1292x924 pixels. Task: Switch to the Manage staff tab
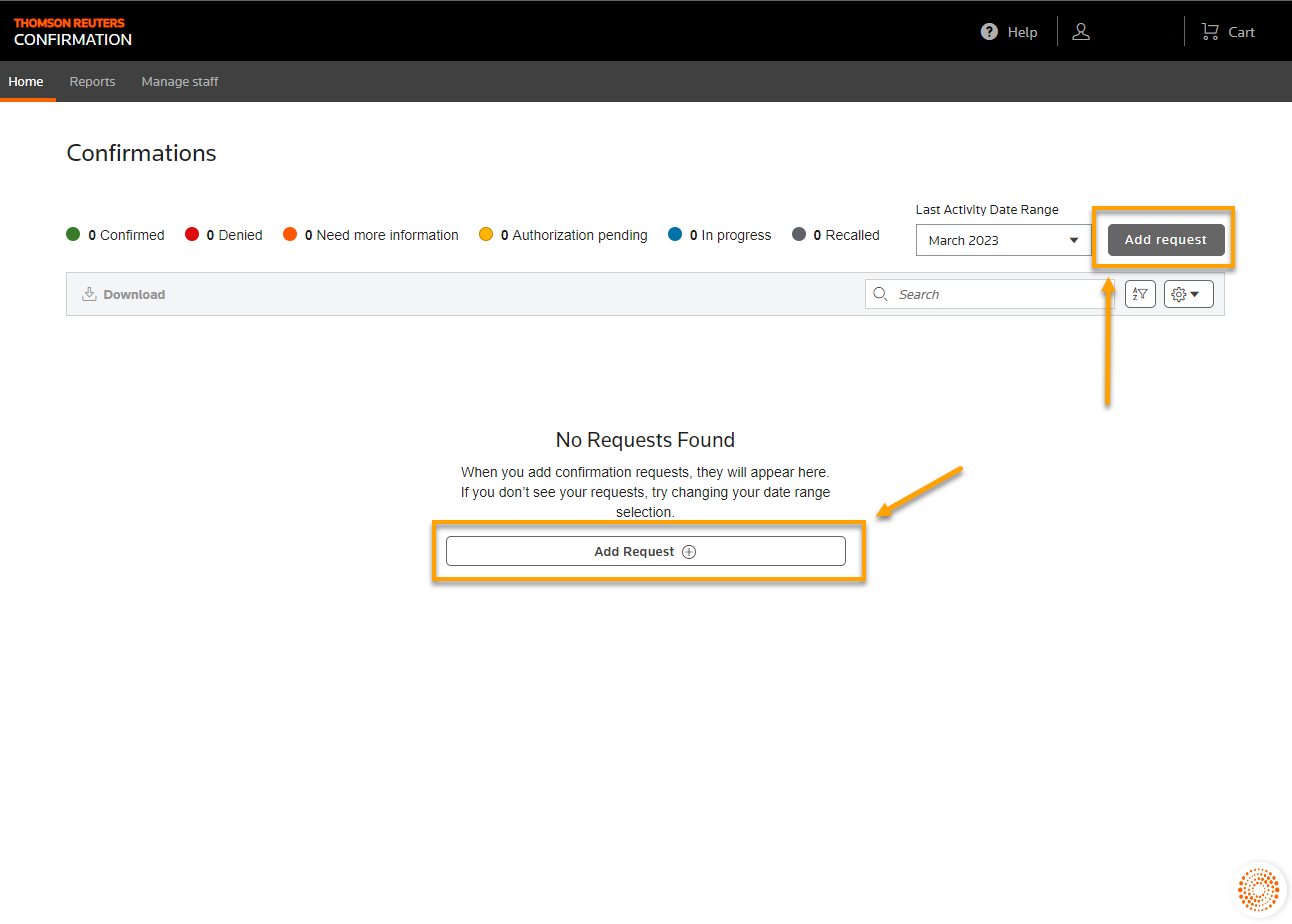[x=180, y=81]
